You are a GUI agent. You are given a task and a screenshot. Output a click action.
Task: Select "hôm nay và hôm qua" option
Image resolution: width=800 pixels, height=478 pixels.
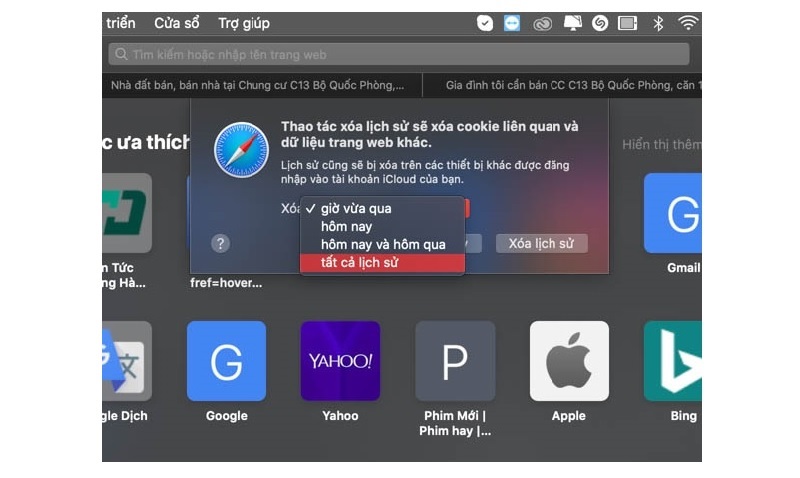pos(383,245)
